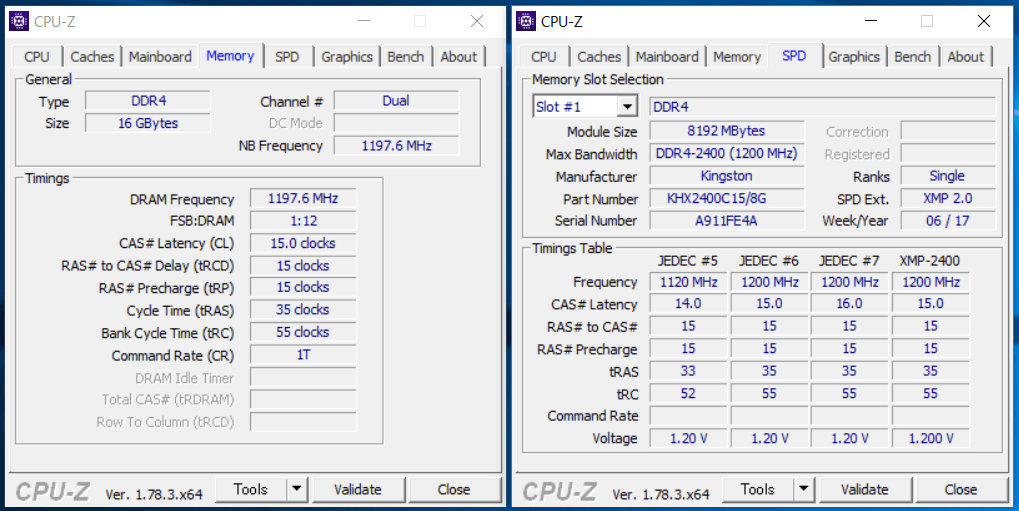Click the CAS# Latency 15.0 clocks value

303,243
